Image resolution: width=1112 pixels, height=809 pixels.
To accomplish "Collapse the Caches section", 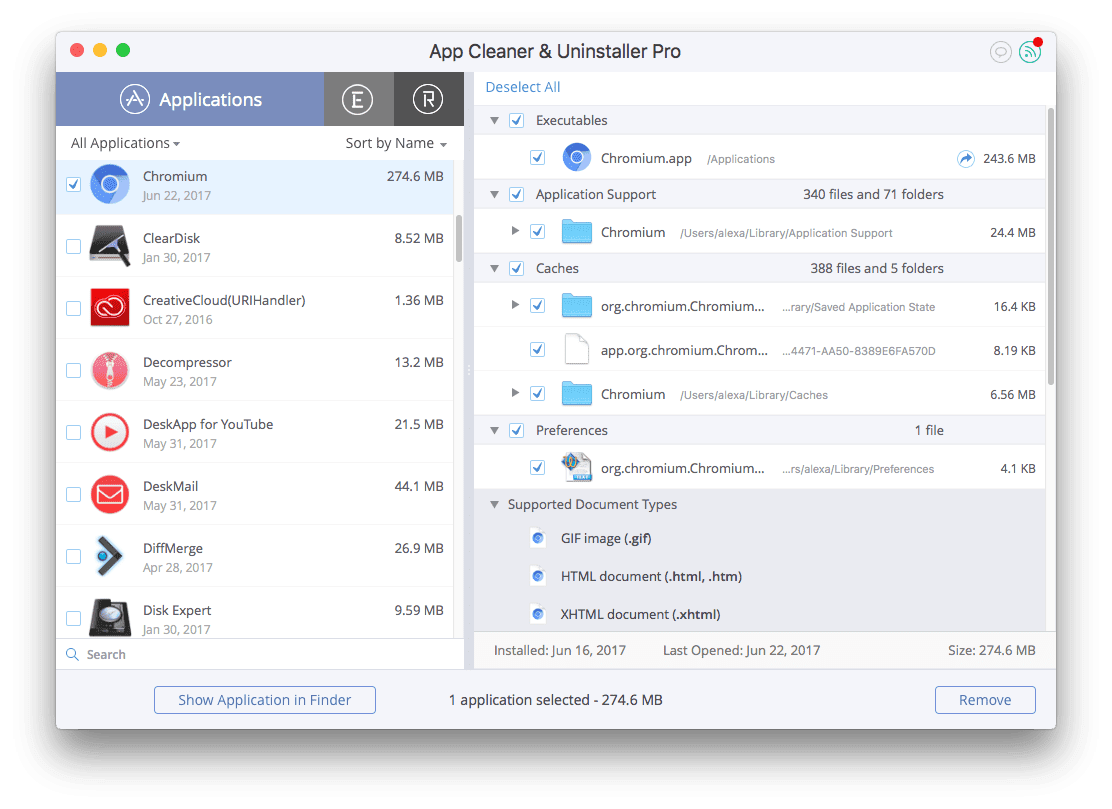I will click(494, 269).
